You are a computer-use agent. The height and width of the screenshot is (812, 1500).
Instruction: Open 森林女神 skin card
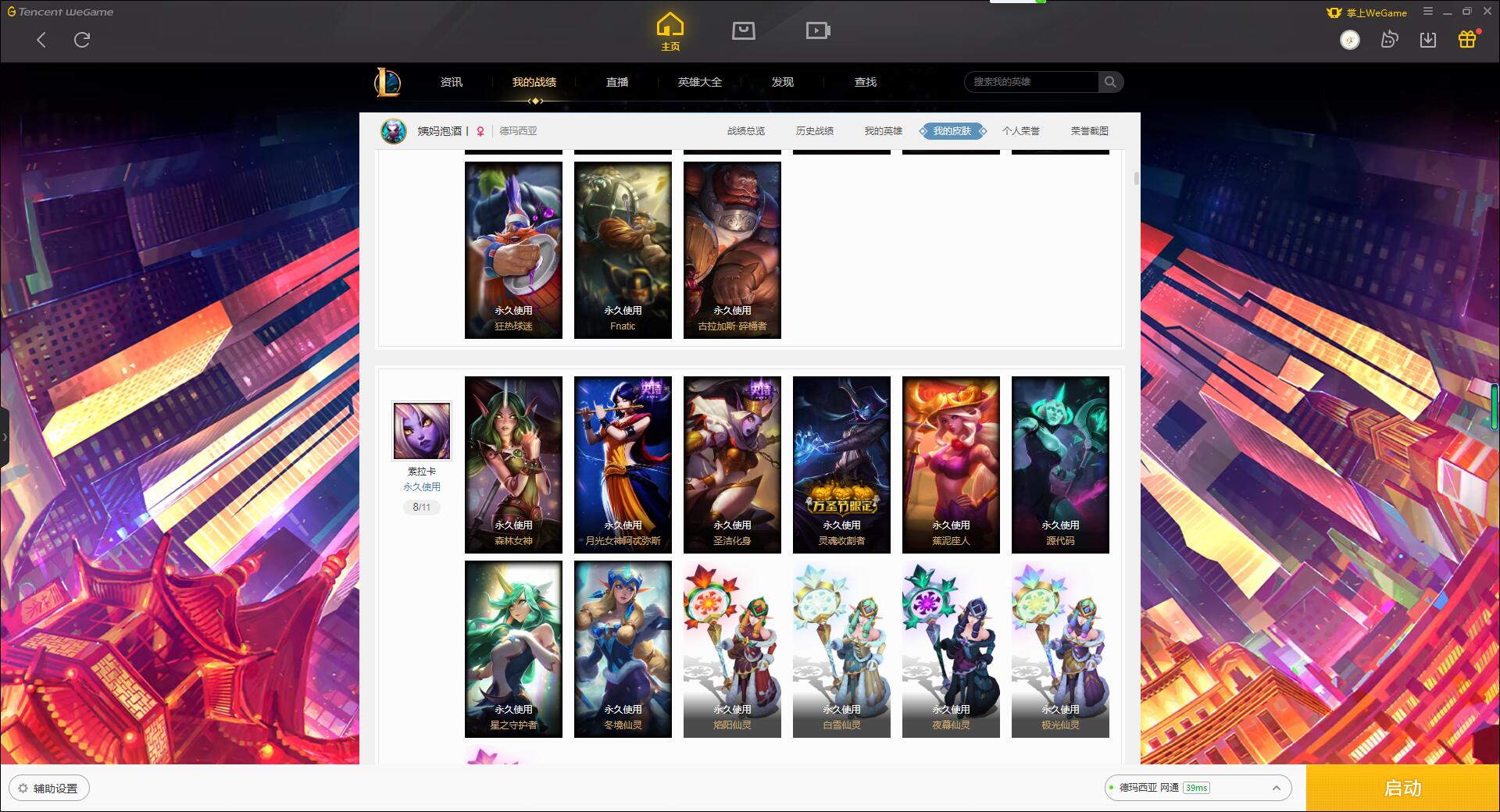pos(513,465)
